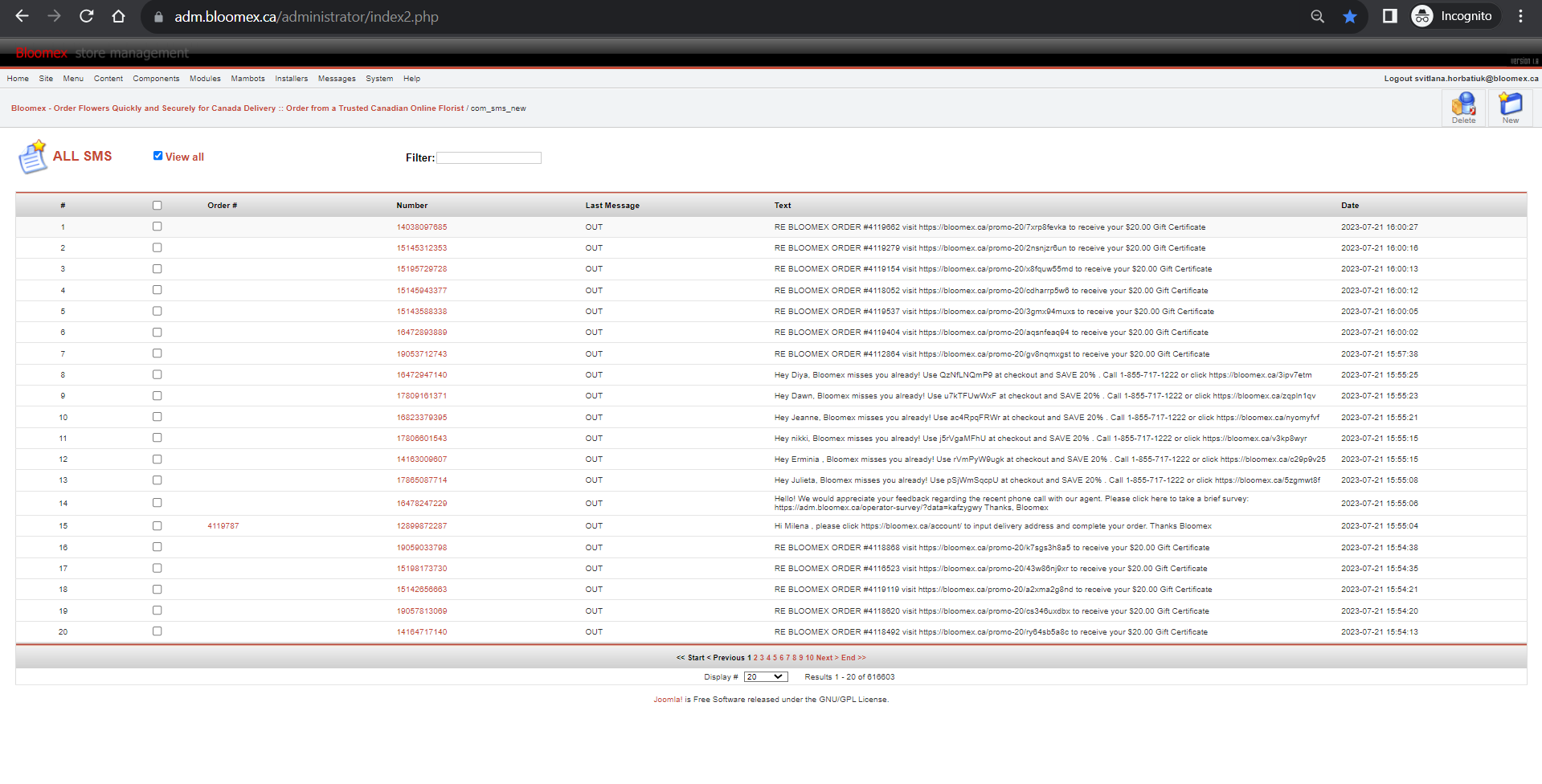The height and width of the screenshot is (784, 1542).
Task: Open the Mambots menu
Action: click(247, 79)
